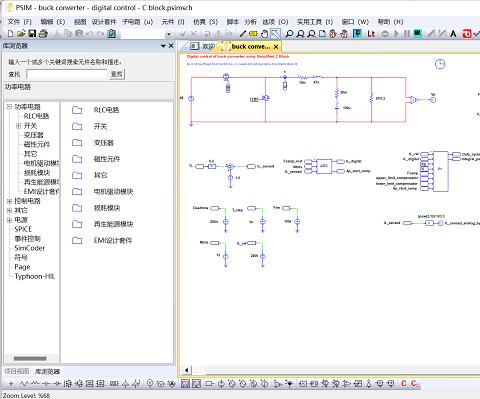The height and width of the screenshot is (399, 480).
Task: Click the Print icon
Action: (x=43, y=33)
